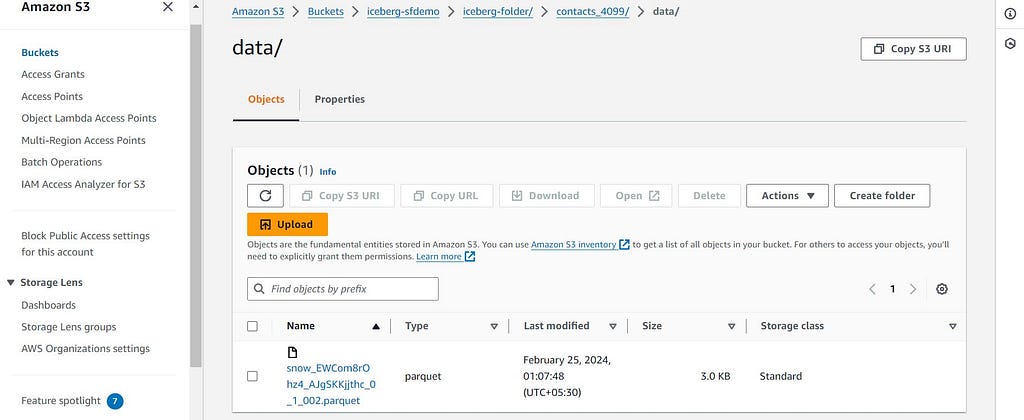Click the Create folder button

click(x=882, y=195)
